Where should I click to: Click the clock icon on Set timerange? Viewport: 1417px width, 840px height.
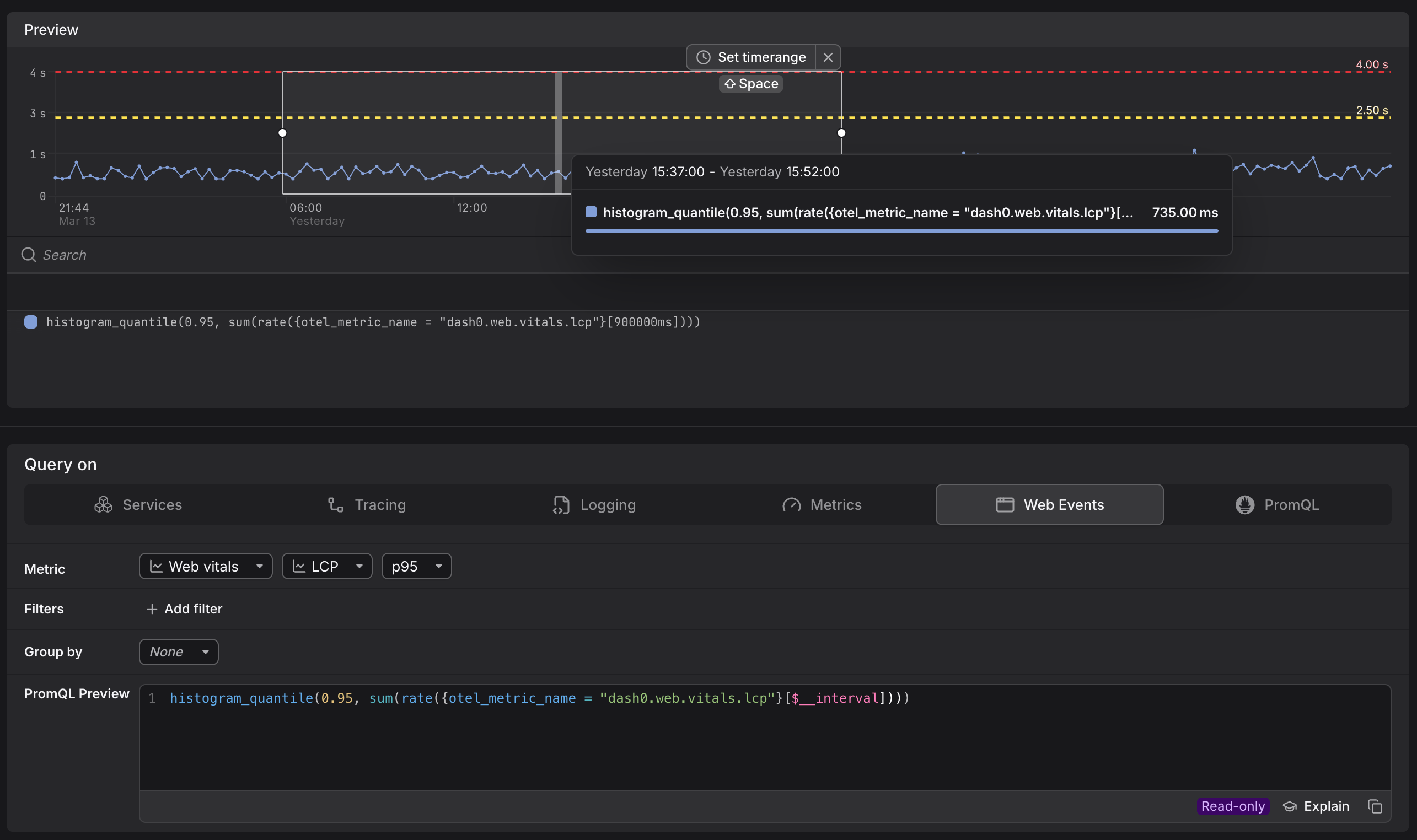coord(702,57)
